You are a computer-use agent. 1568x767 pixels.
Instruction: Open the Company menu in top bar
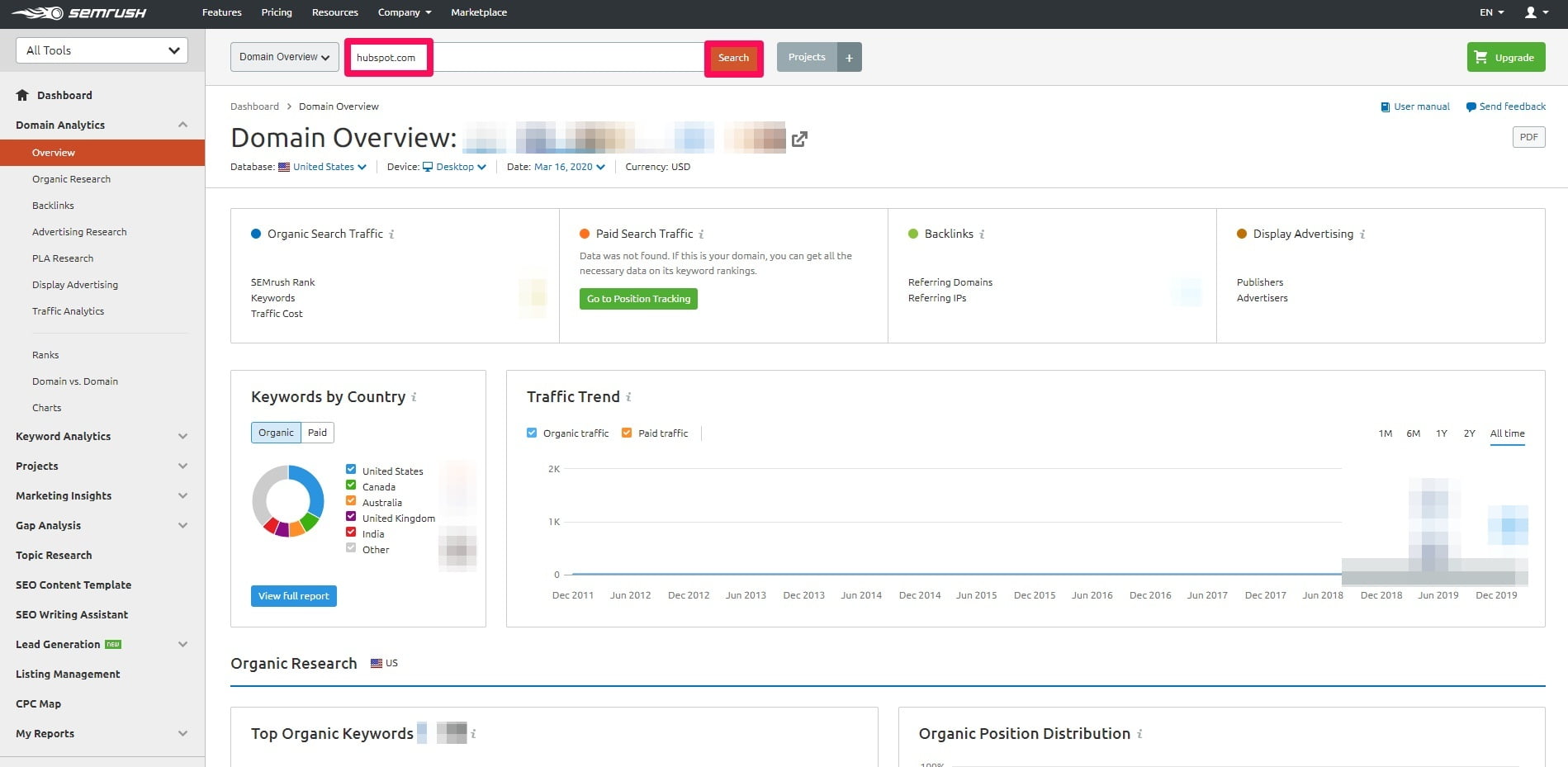coord(405,12)
